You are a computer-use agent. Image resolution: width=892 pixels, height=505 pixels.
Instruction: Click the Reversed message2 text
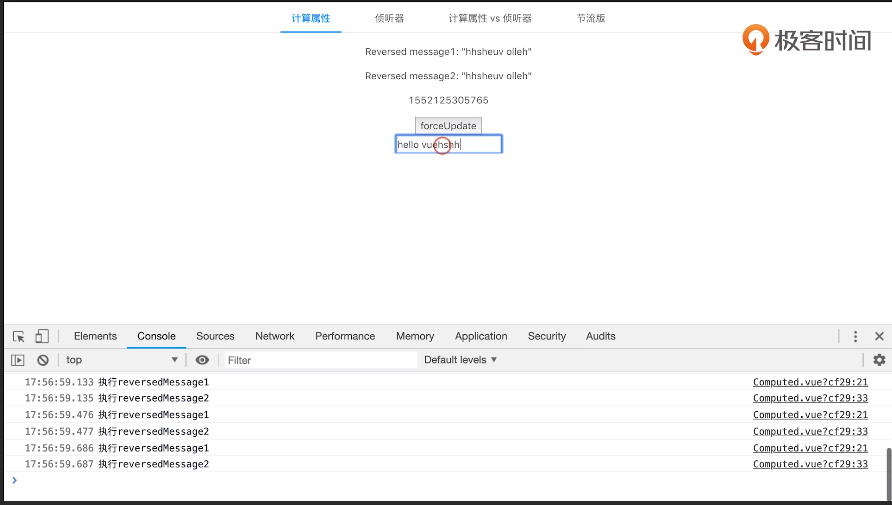point(448,76)
